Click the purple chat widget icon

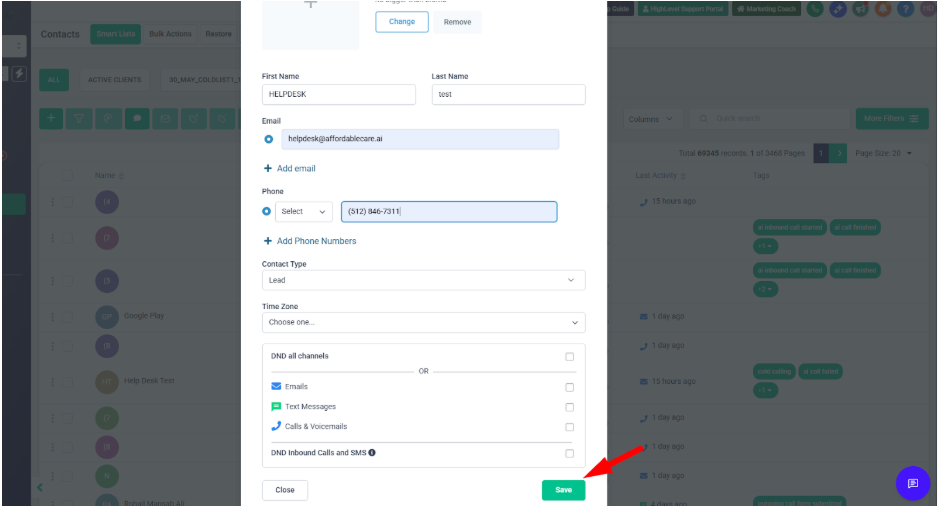912,483
